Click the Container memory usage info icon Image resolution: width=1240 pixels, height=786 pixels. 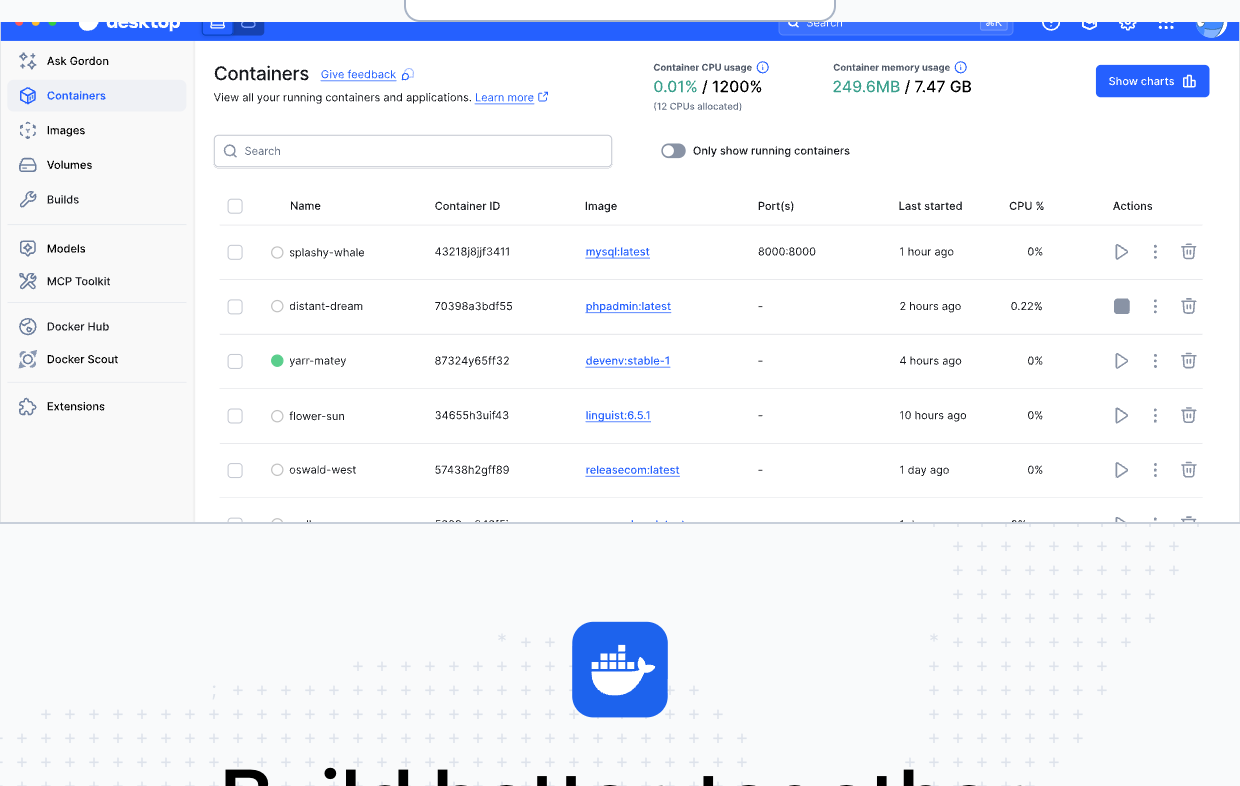pyautogui.click(x=960, y=67)
